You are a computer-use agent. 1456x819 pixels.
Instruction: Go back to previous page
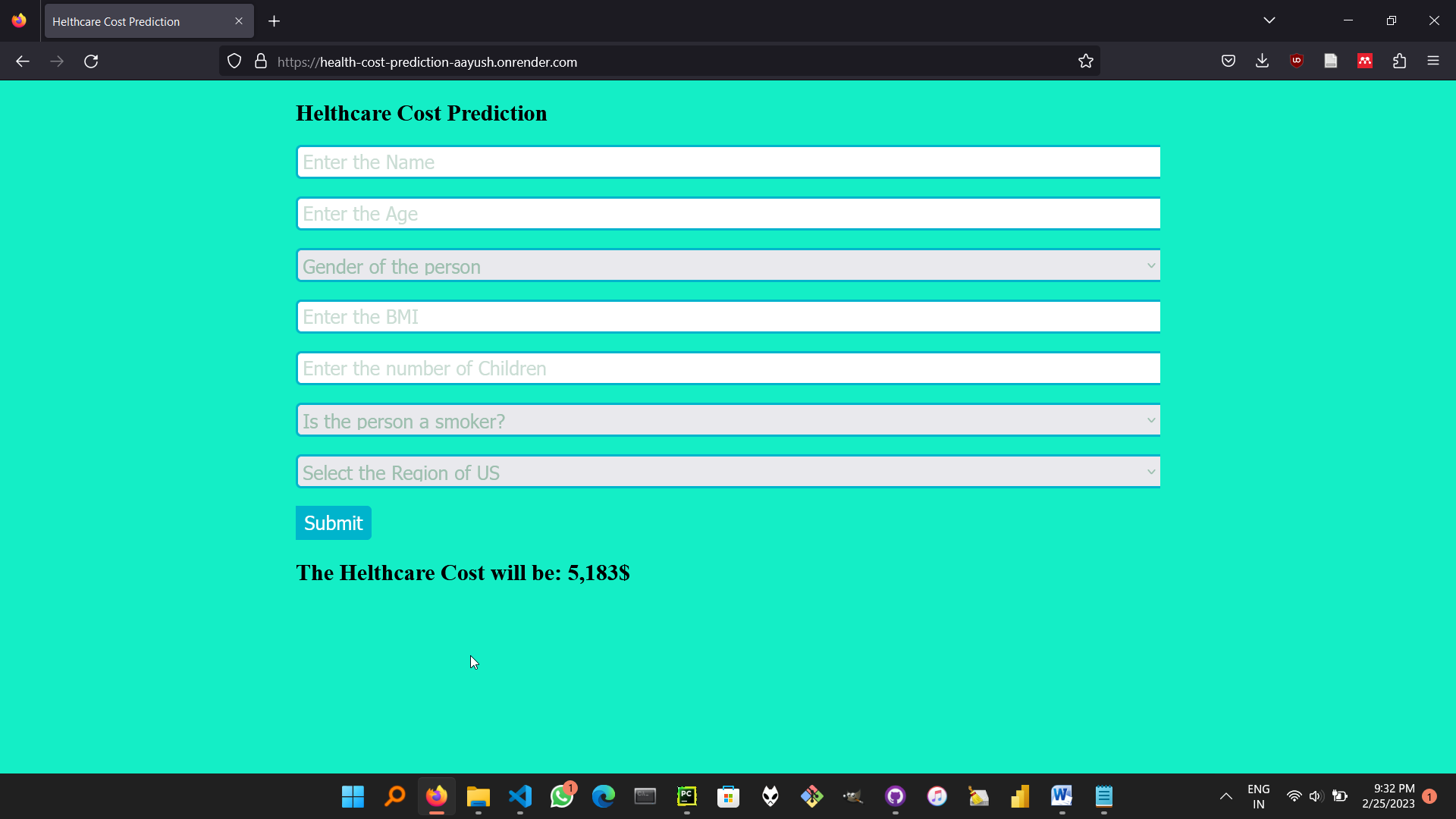pos(23,61)
